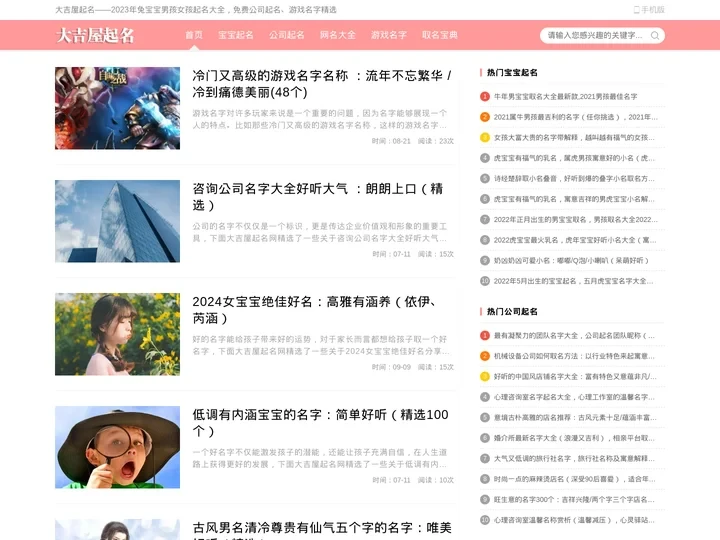The height and width of the screenshot is (540, 720).
Task: Open company item 心理咨询室名字起名大全
Action: [574, 397]
